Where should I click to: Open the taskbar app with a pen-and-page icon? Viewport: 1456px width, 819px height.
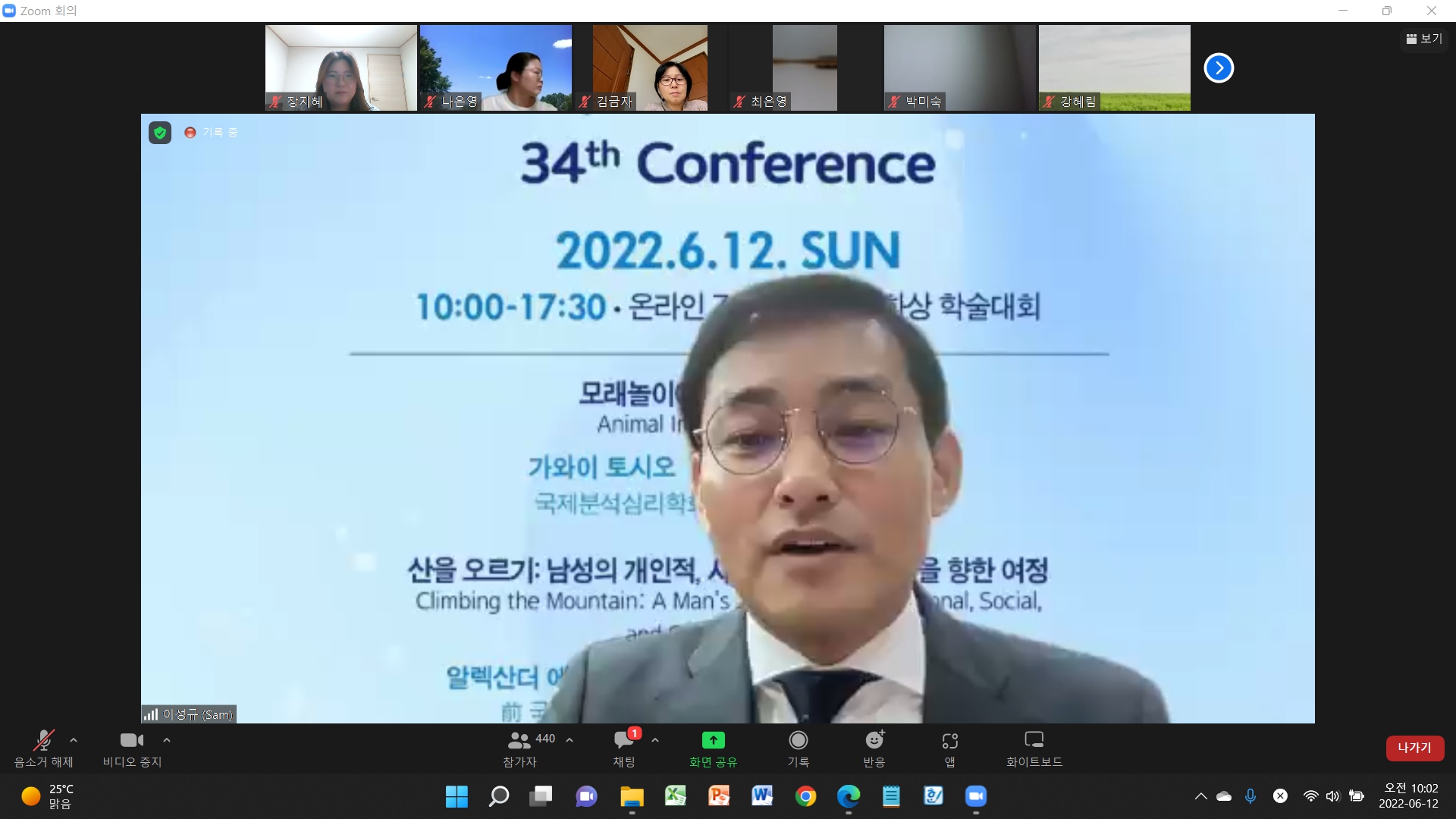934,796
